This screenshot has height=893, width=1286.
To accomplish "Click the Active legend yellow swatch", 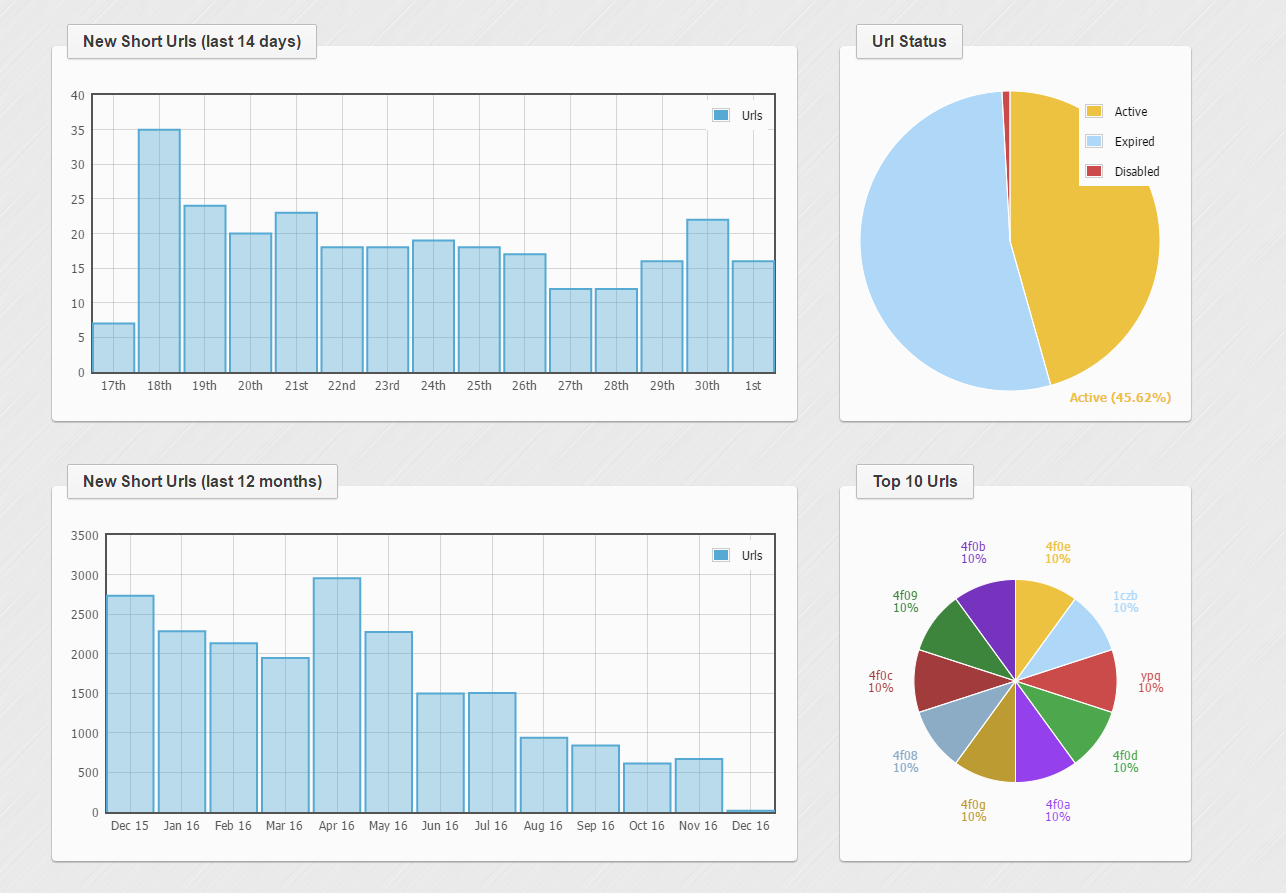I will [1094, 111].
